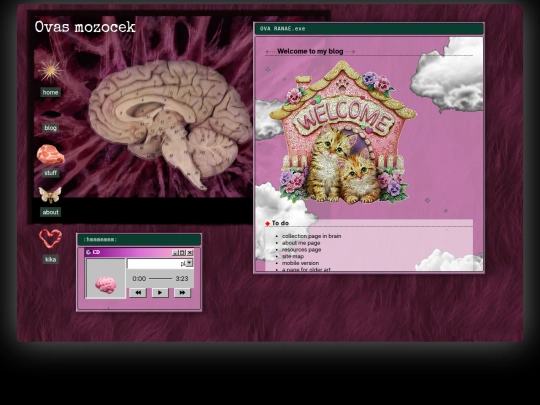Screen dimensions: 540x405
Task: Play the track in CD player
Action: coord(160,293)
